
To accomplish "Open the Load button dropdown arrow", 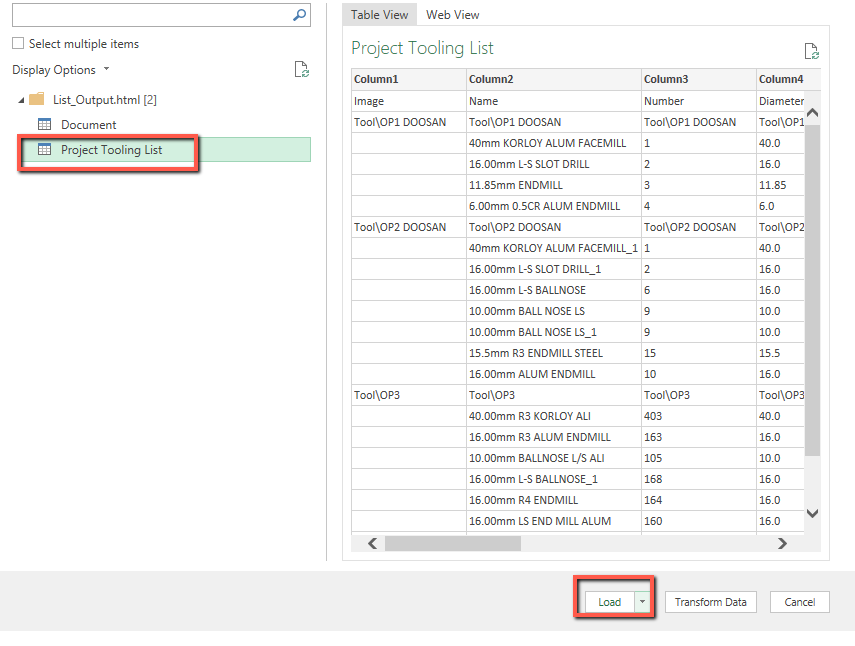I will click(642, 602).
